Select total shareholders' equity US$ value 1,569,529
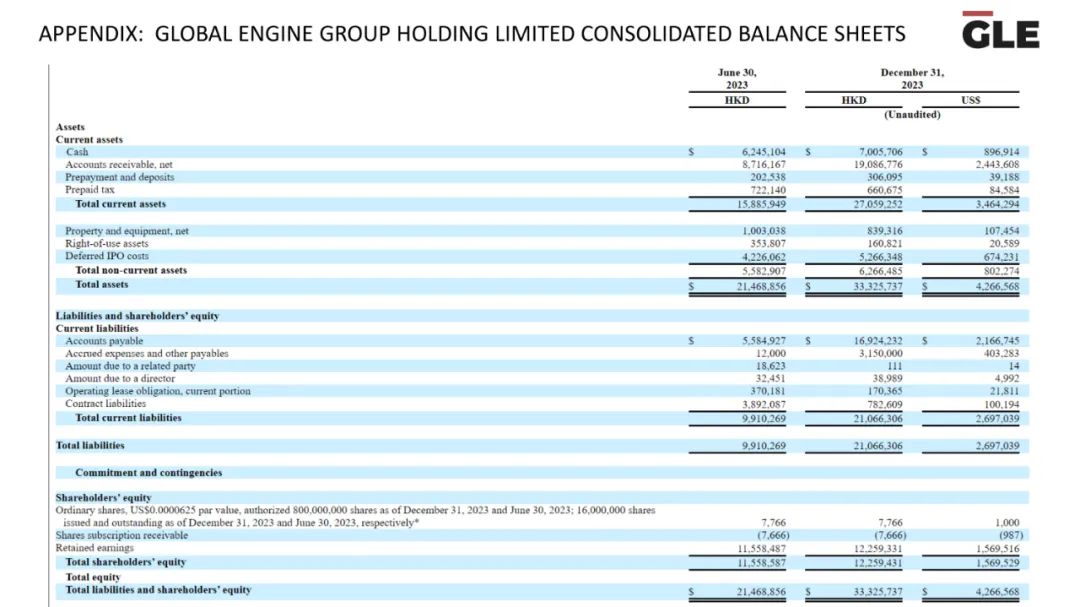Image resolution: width=1080 pixels, height=607 pixels. (x=997, y=563)
